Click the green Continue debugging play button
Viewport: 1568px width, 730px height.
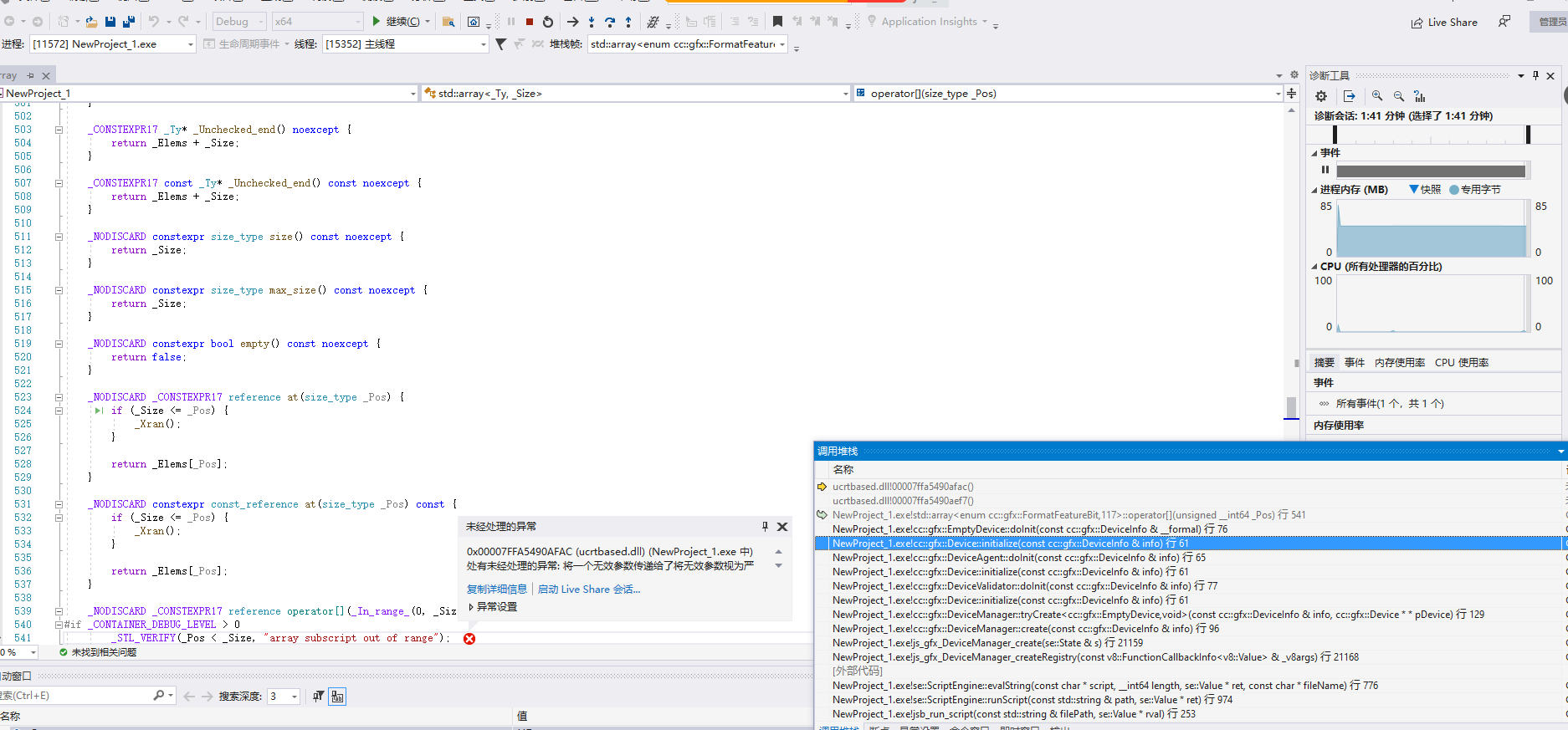[x=377, y=22]
